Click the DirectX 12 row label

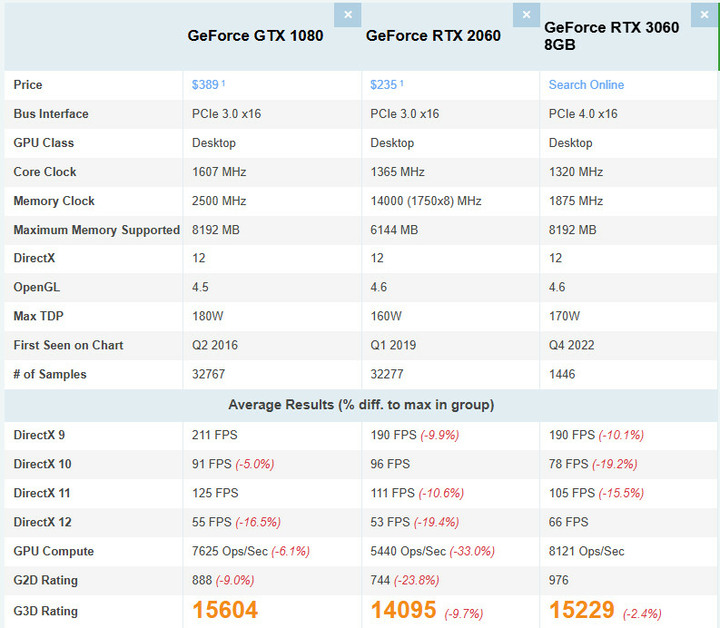click(43, 522)
